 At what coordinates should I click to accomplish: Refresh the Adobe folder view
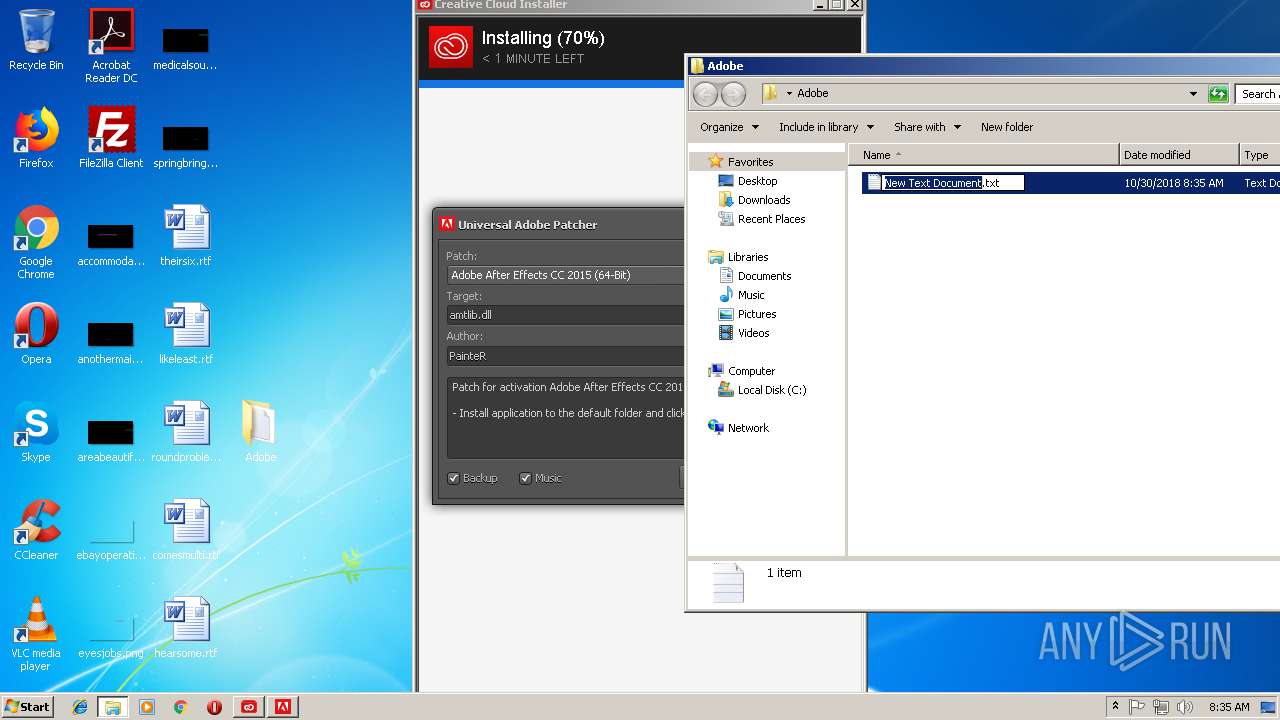(x=1218, y=94)
